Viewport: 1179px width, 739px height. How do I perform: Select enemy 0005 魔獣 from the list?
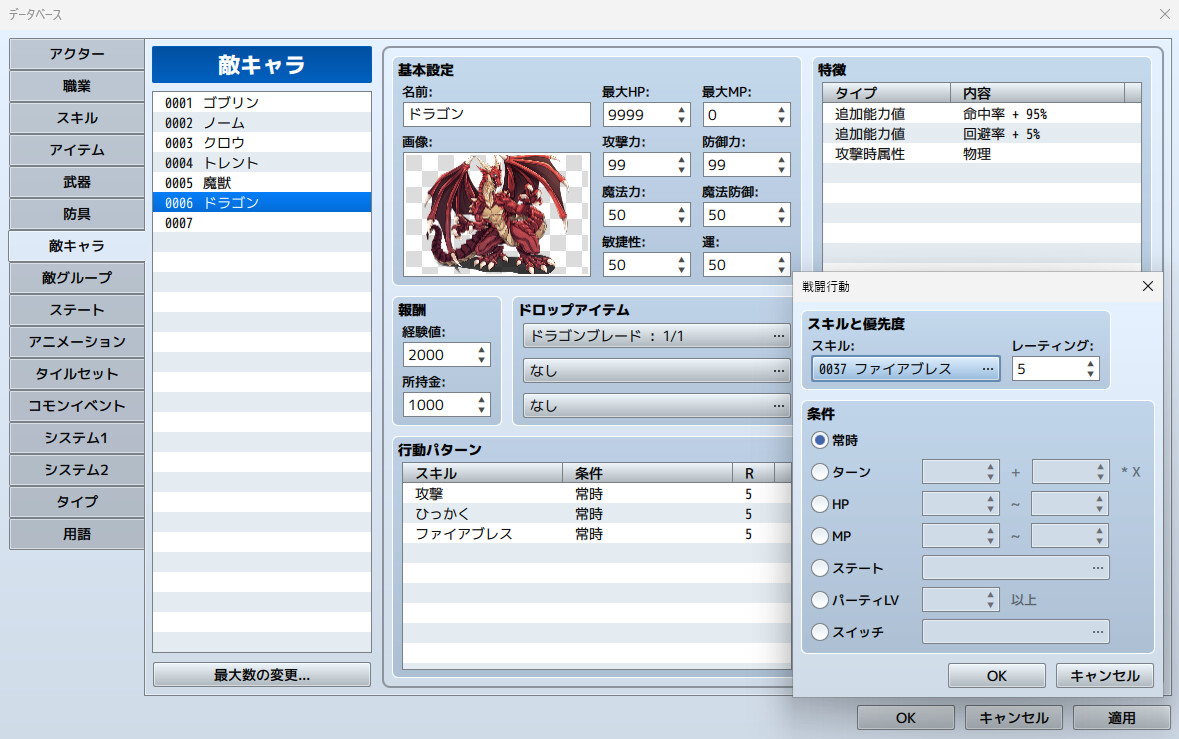click(x=230, y=182)
